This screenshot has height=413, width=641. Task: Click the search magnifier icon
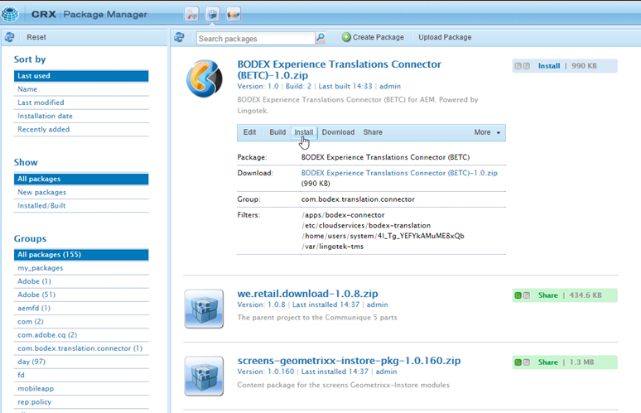point(321,38)
